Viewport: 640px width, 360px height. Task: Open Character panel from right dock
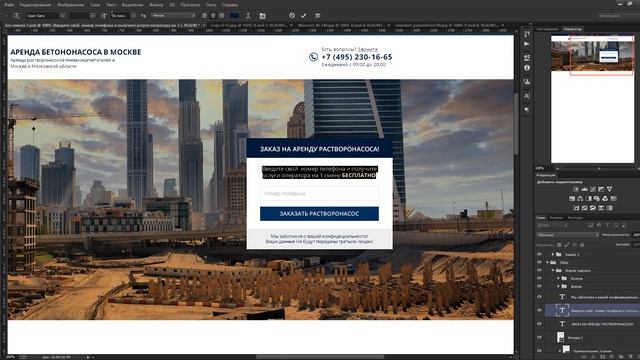[x=527, y=96]
